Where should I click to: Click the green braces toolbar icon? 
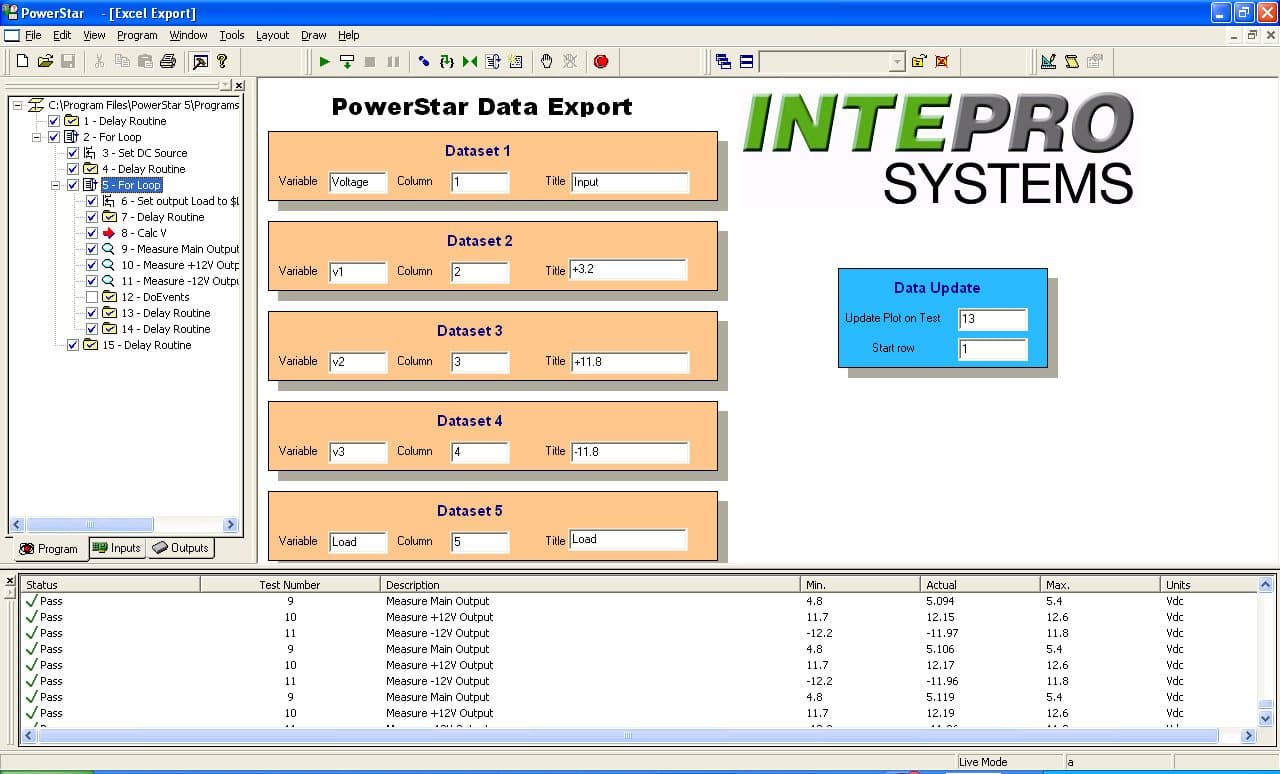447,61
